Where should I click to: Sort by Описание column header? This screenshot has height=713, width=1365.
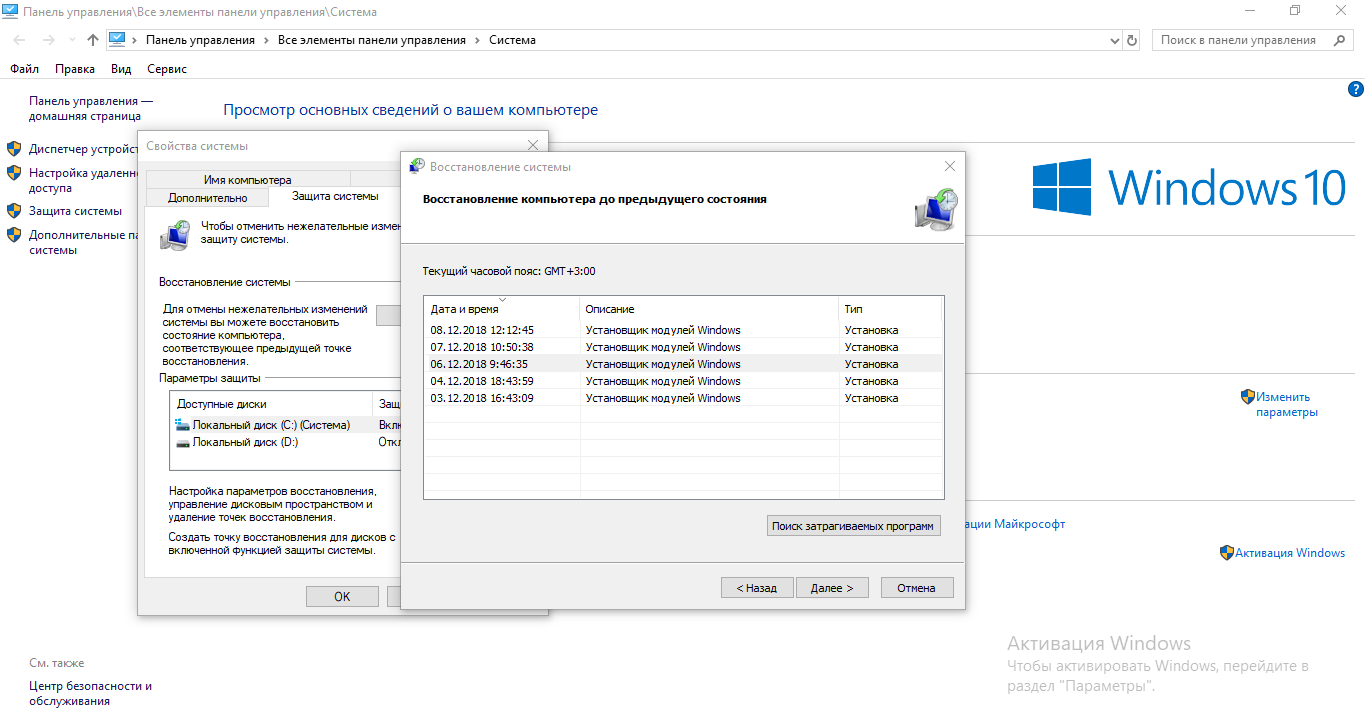(709, 309)
